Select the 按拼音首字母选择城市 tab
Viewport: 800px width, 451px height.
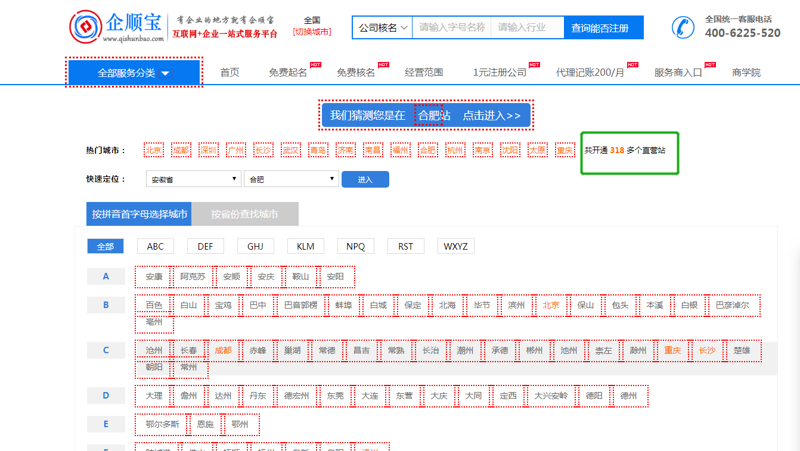tap(139, 214)
